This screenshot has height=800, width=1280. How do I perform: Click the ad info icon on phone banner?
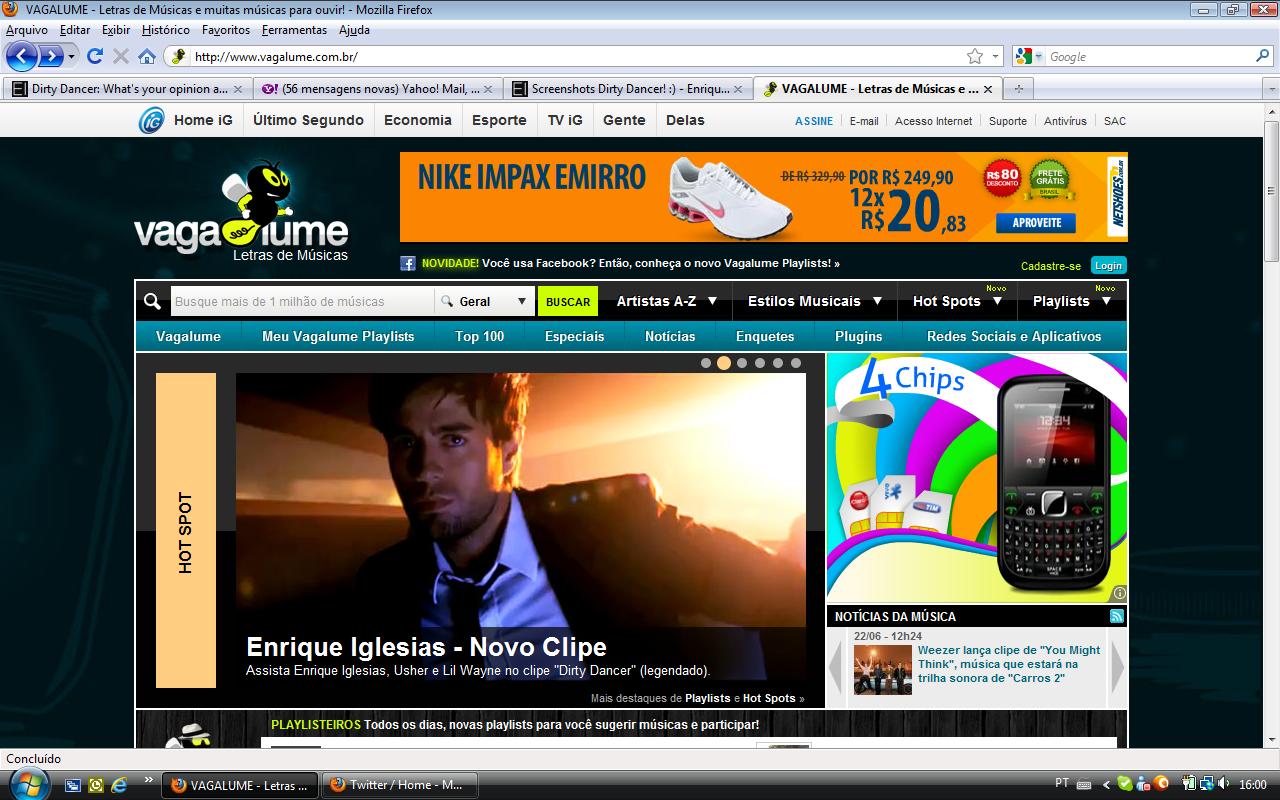click(1119, 592)
